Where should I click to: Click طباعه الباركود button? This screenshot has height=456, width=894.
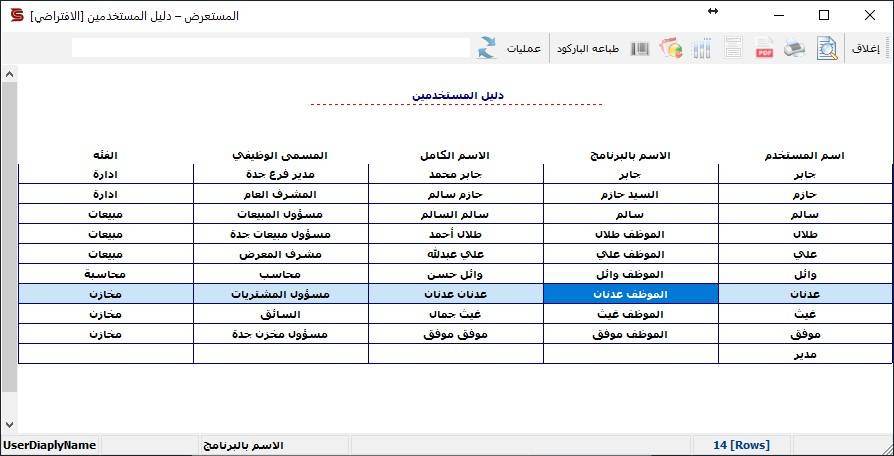point(588,49)
